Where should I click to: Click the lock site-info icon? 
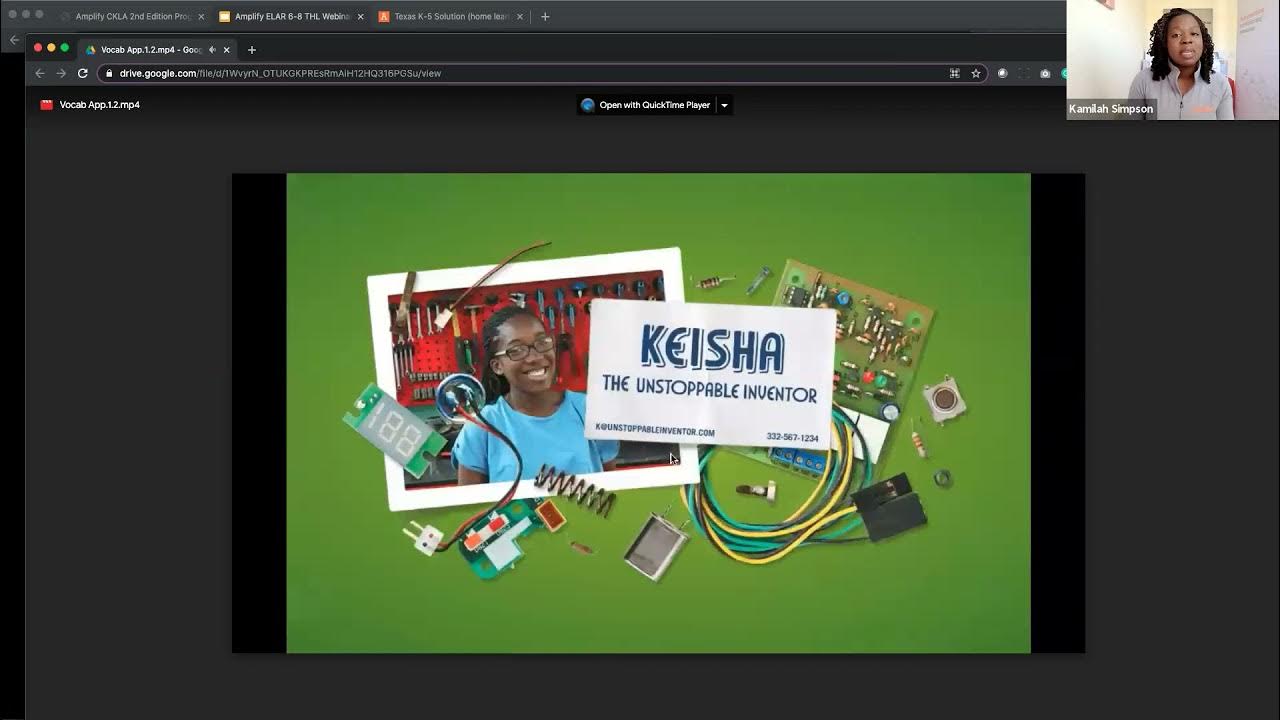point(108,73)
